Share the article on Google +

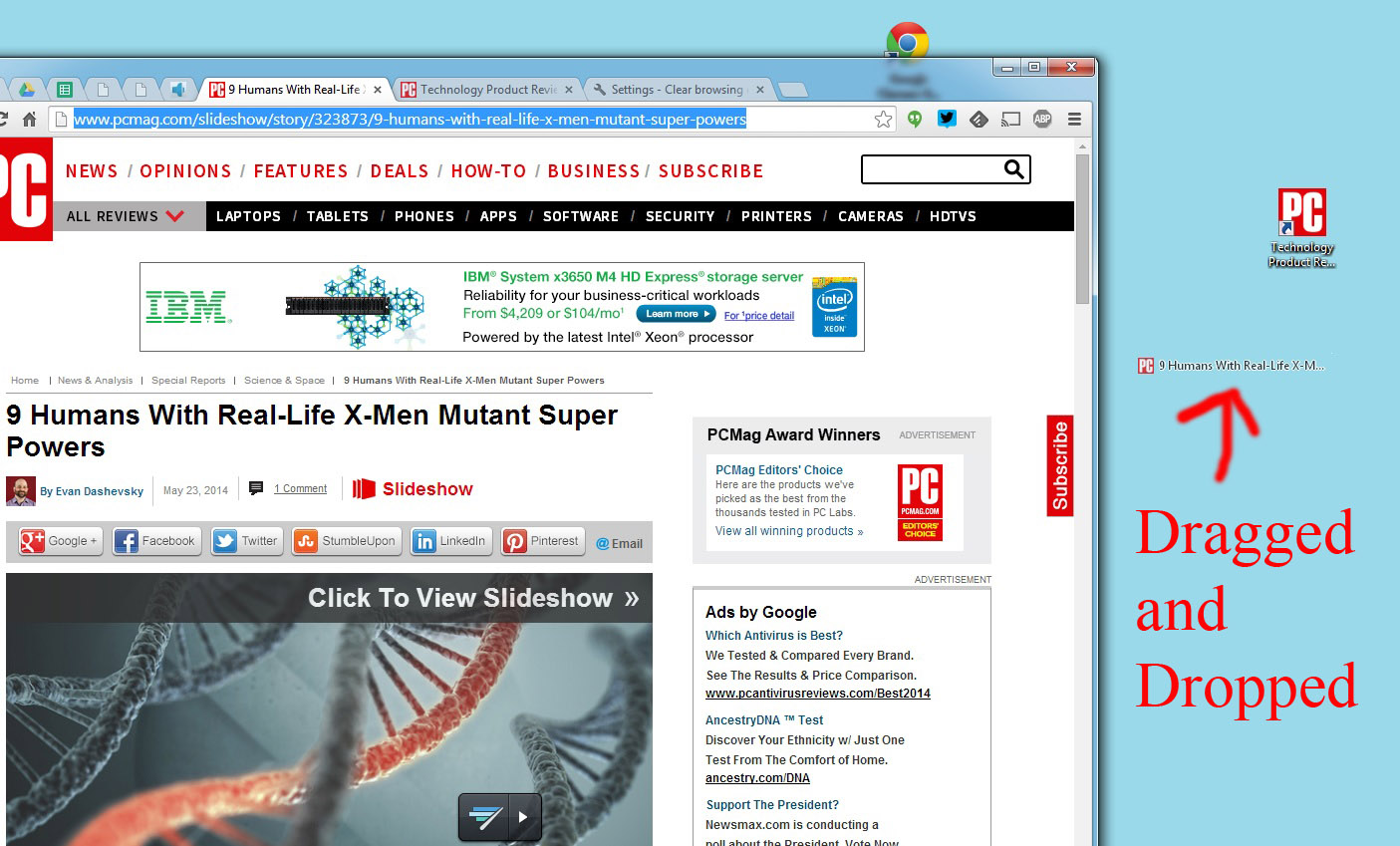[60, 541]
